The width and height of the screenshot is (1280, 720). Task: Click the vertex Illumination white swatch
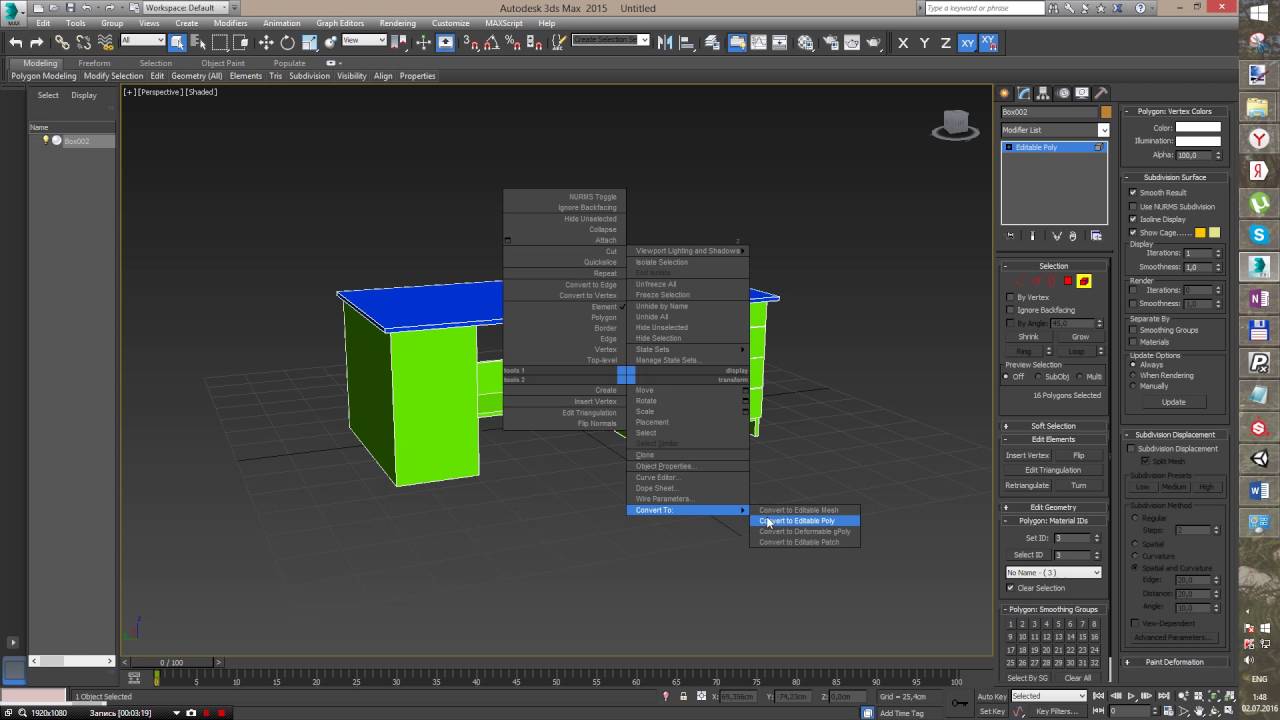pyautogui.click(x=1198, y=141)
